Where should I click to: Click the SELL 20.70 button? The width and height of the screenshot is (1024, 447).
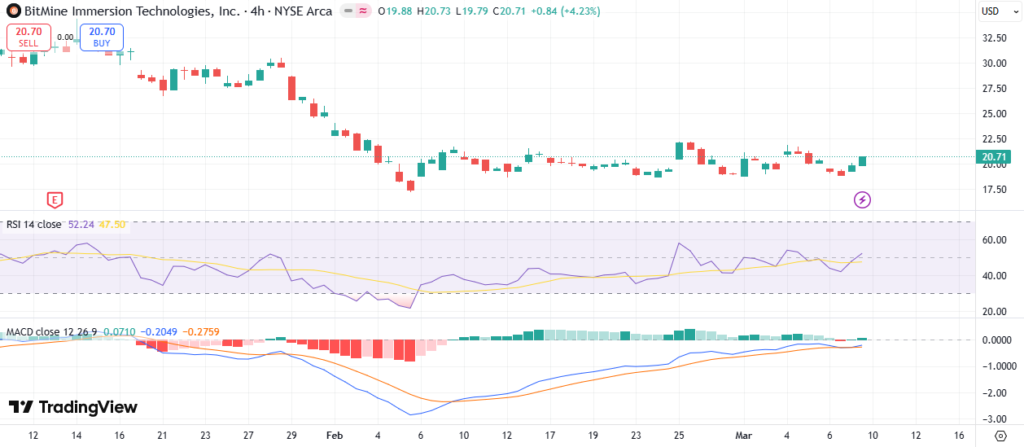click(x=27, y=38)
